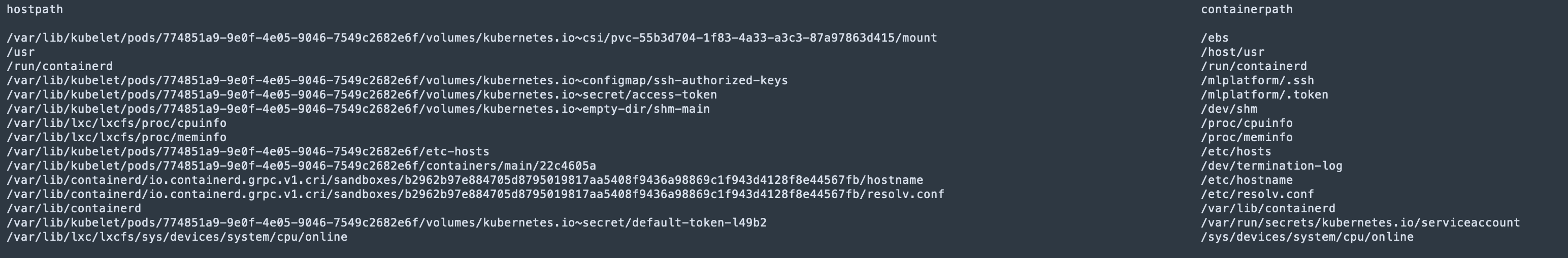Click the hostpath column header

pos(35,10)
